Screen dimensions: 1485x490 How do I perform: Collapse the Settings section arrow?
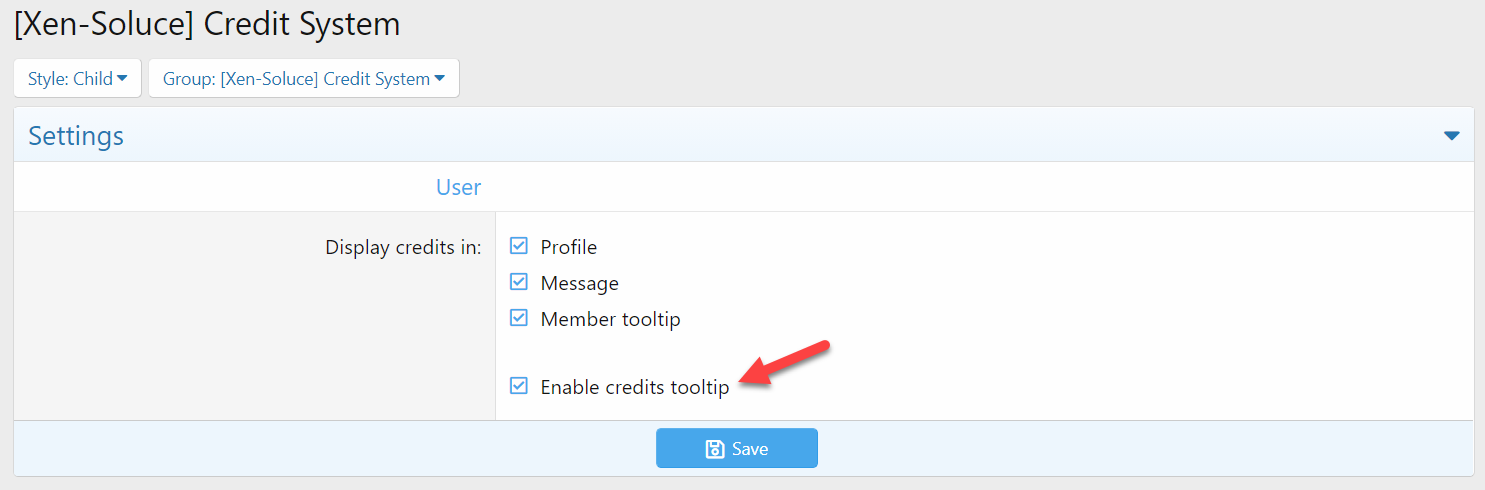point(1452,136)
